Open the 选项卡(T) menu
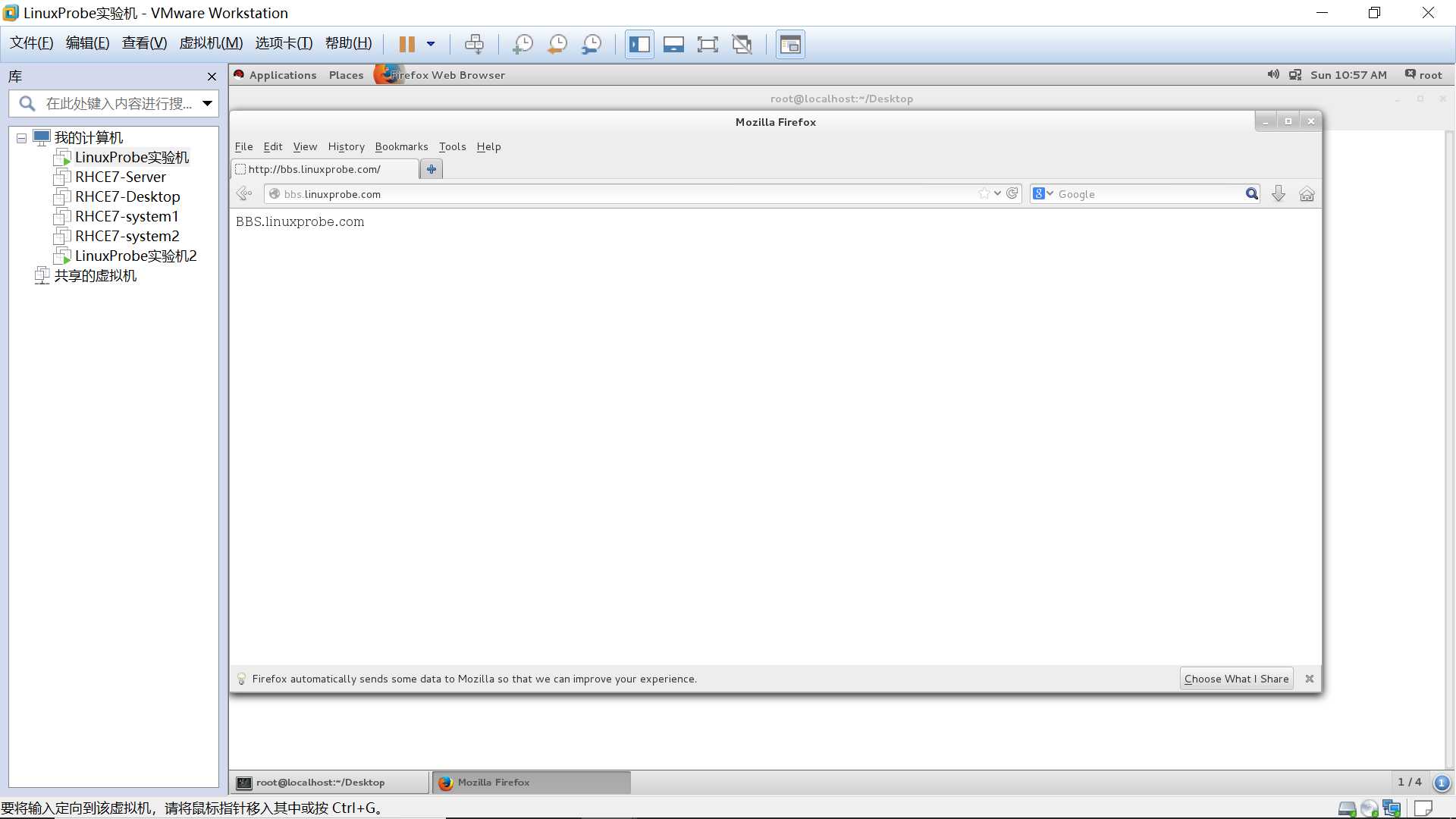 pos(284,43)
